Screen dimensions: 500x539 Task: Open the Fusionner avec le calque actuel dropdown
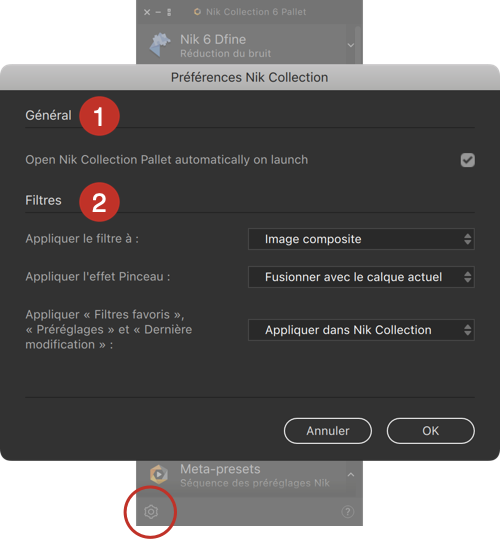pyautogui.click(x=361, y=277)
